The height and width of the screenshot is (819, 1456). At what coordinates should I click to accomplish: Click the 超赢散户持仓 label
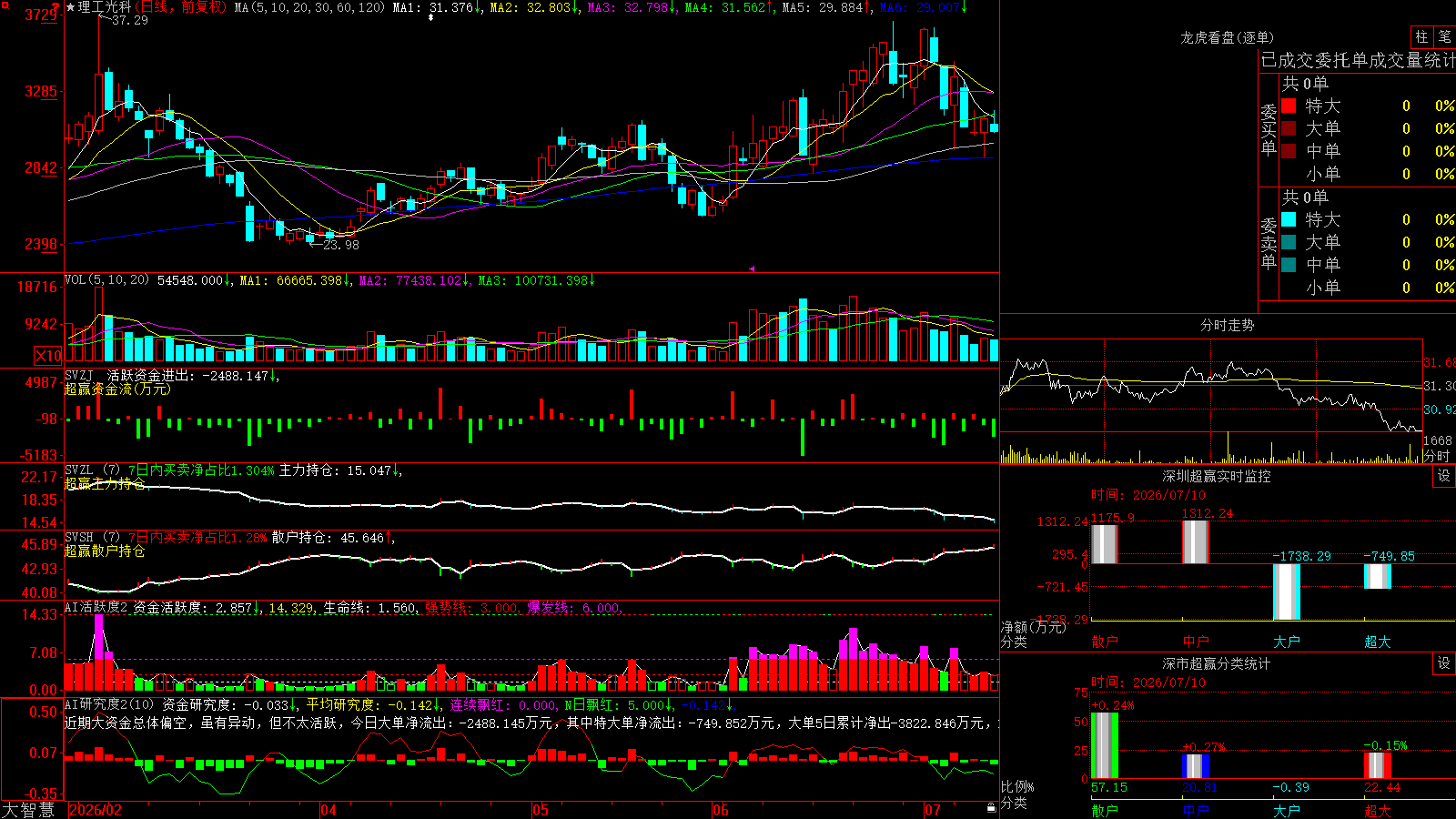coord(105,551)
